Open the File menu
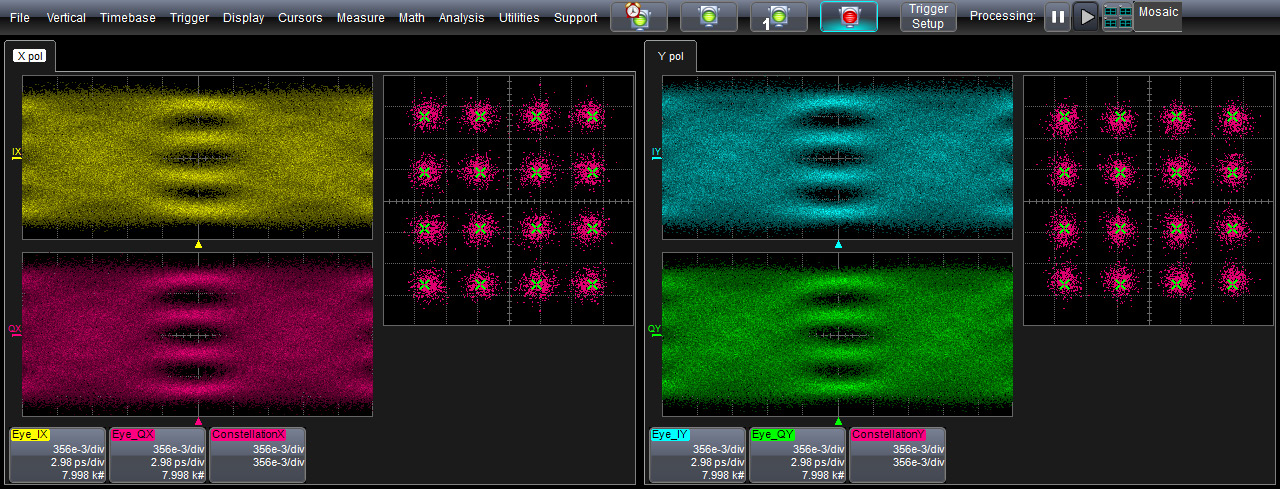Screen dimensions: 1280x489 [20, 18]
